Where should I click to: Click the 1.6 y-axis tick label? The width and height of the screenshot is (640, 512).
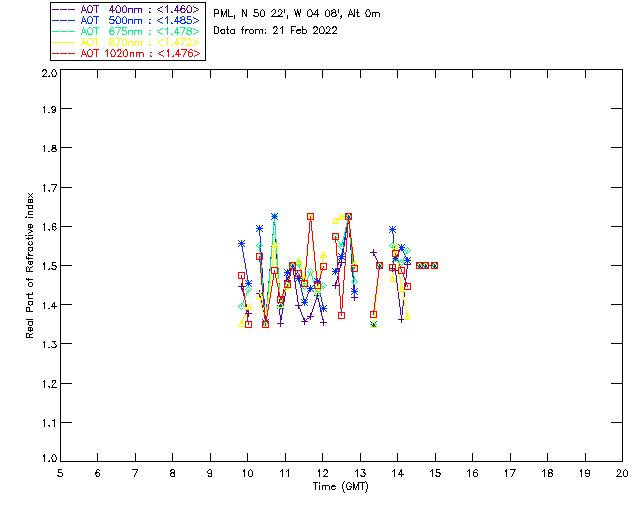coord(49,227)
